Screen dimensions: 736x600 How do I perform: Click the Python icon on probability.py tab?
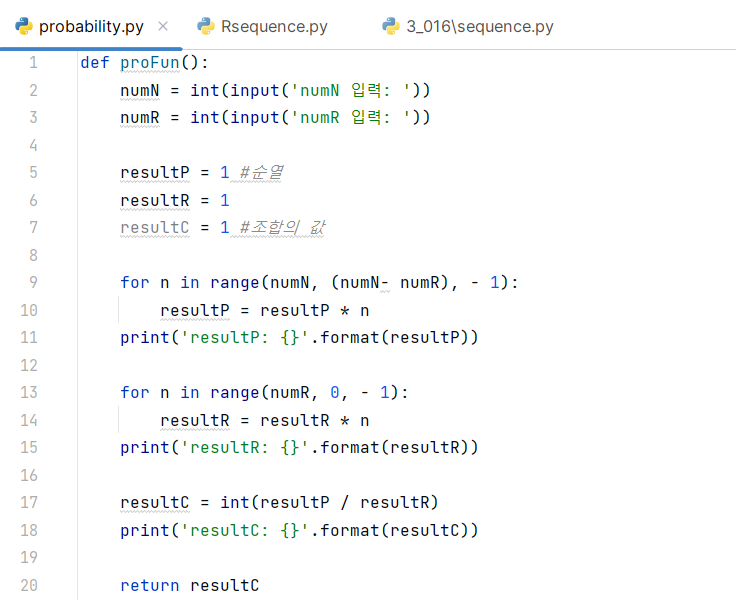(x=23, y=26)
